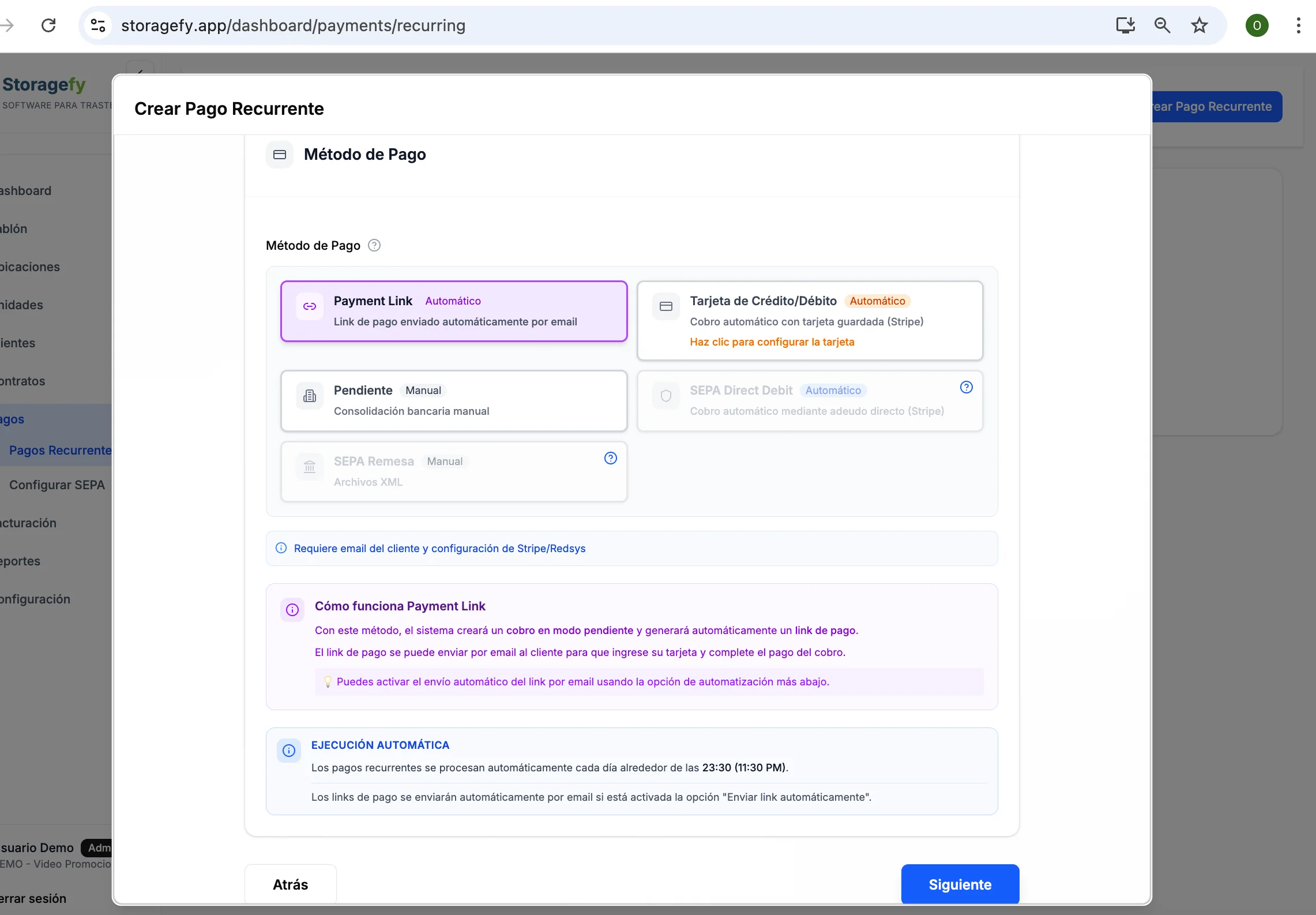Screen dimensions: 1316x915
Task: Open site information icon in address bar
Action: (x=98, y=25)
